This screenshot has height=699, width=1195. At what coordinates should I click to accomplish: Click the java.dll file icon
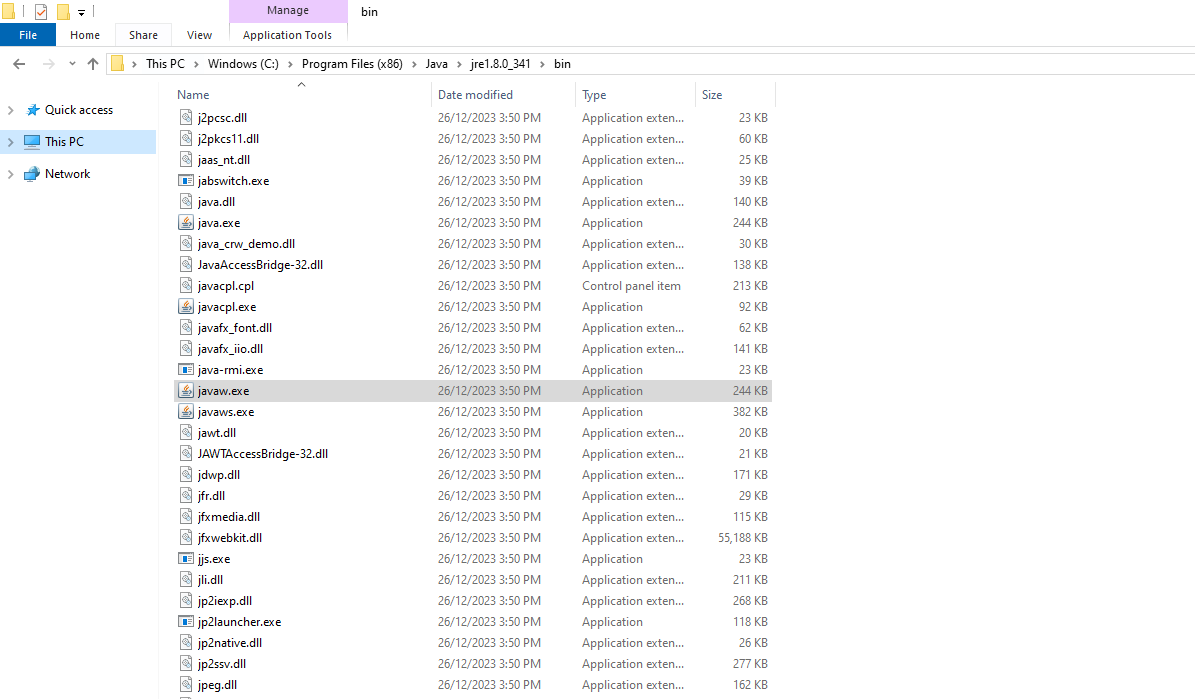click(x=185, y=201)
